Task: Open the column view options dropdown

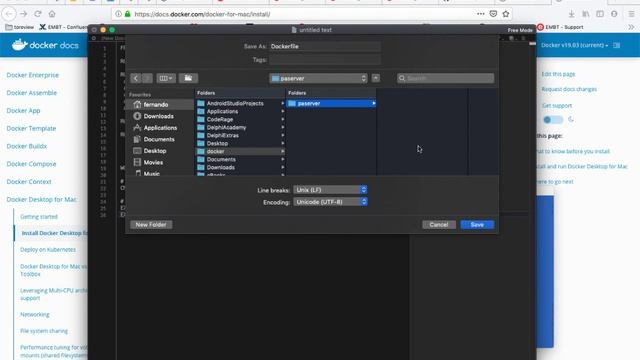Action: 166,78
